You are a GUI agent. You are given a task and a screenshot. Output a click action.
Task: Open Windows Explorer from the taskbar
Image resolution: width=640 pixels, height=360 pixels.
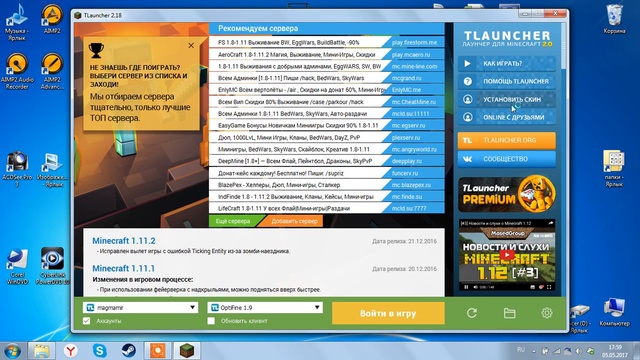[42, 351]
